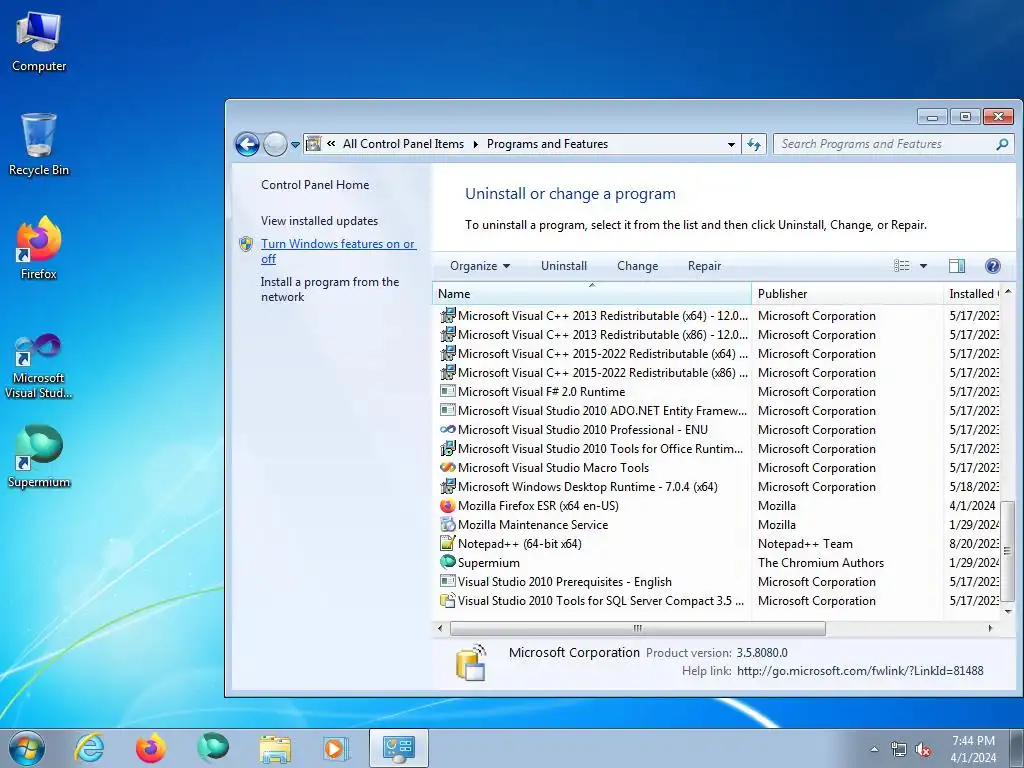Launch Supermium from the taskbar

point(213,748)
